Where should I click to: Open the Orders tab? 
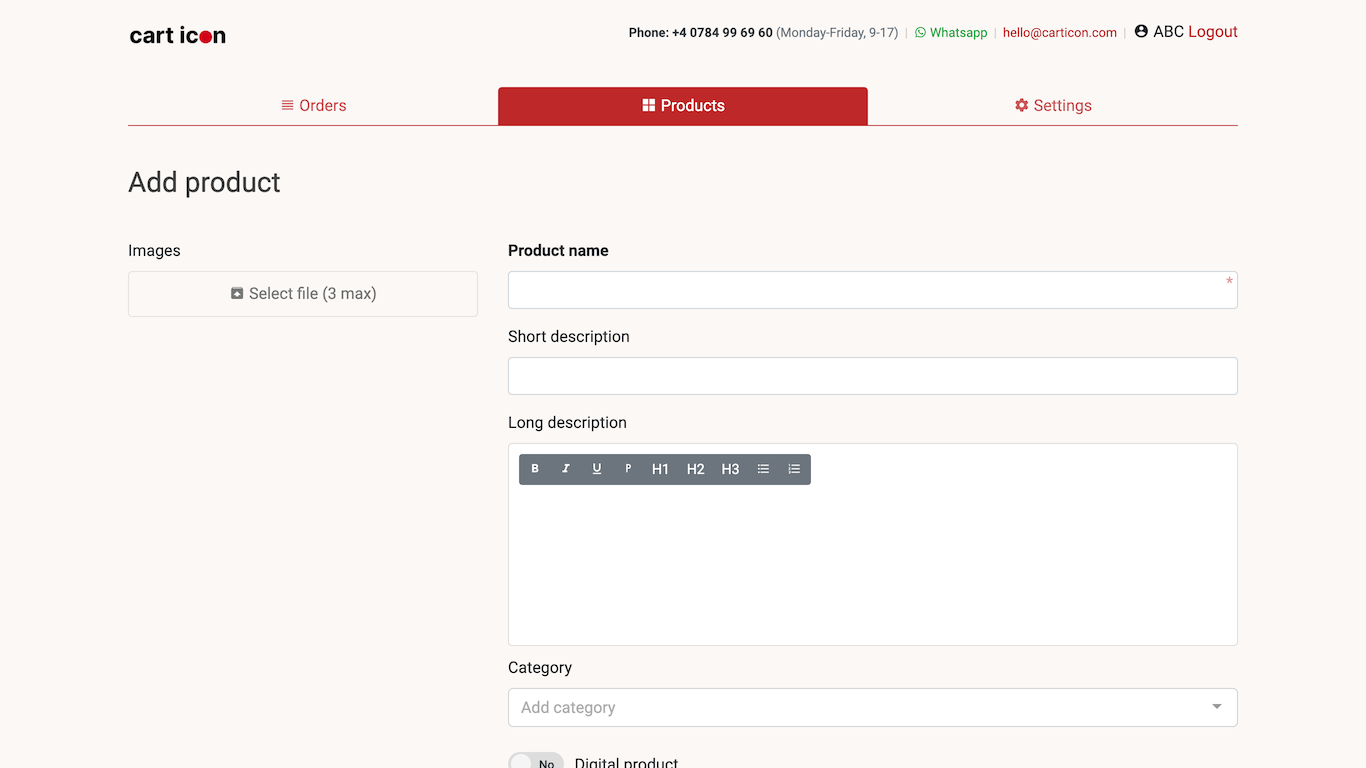[313, 106]
